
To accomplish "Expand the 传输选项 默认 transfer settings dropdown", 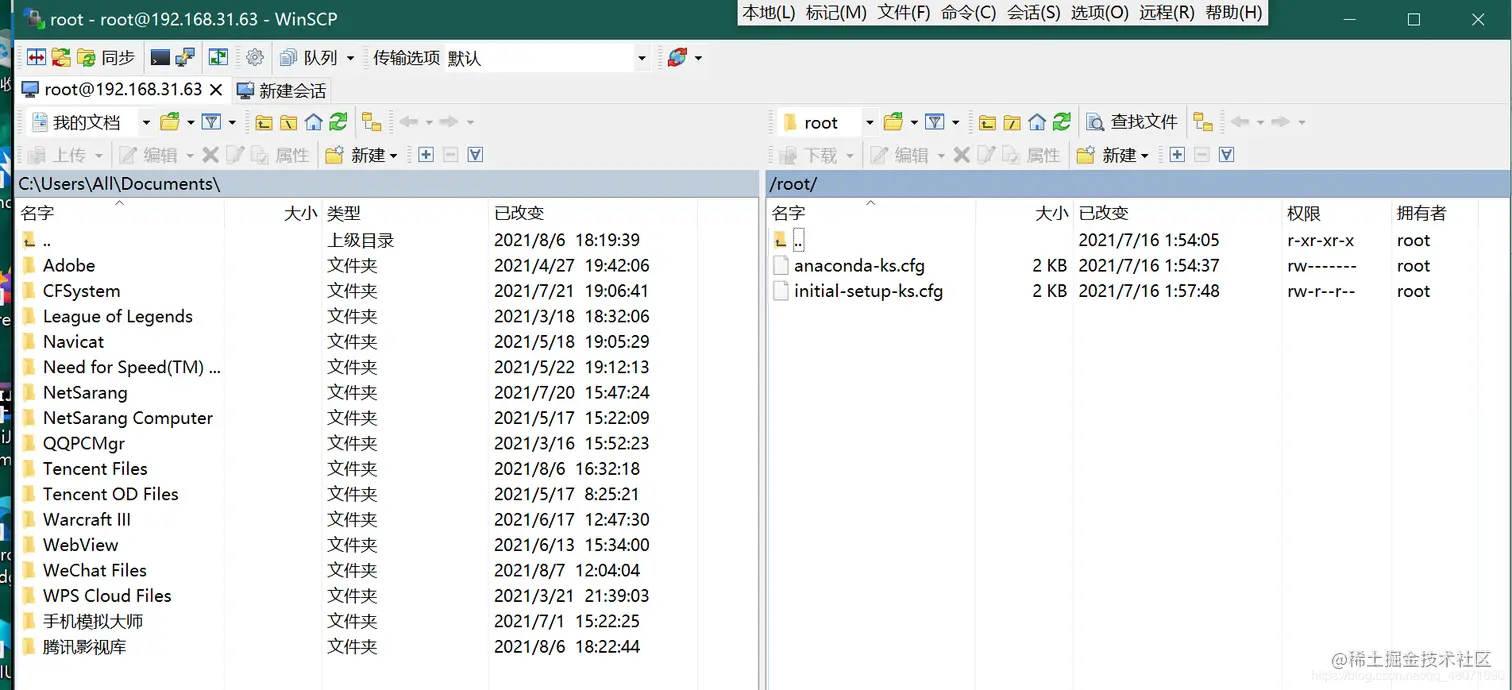I will point(642,58).
